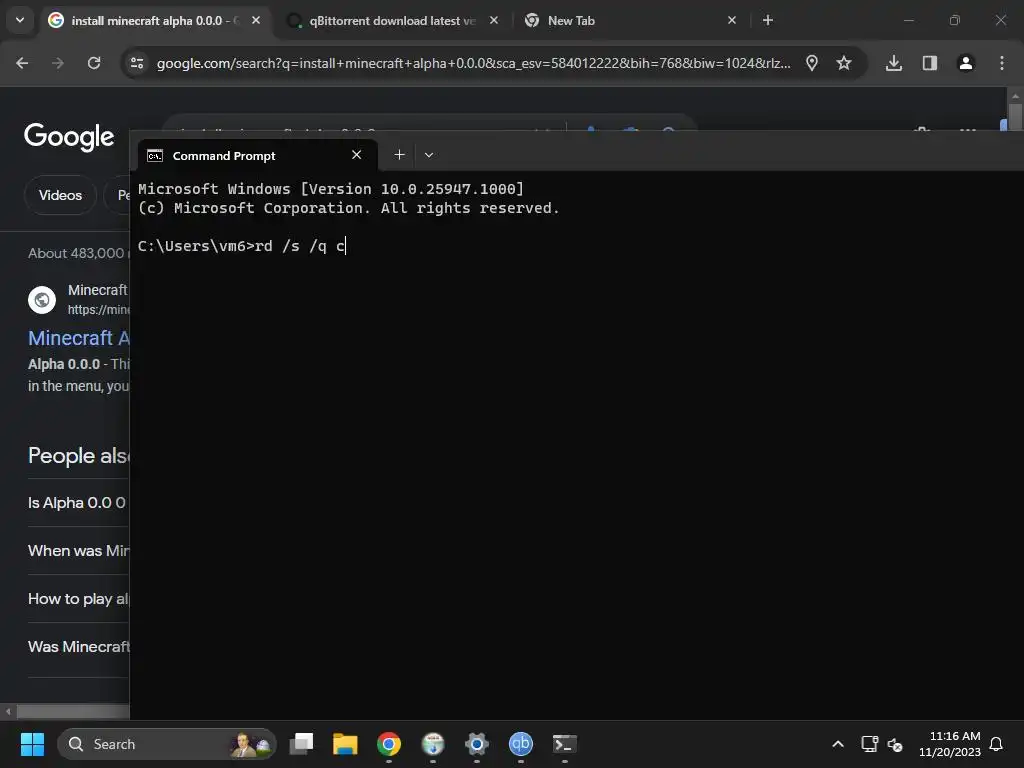
Task: Expand the 'When was Min...' question
Action: (x=78, y=551)
